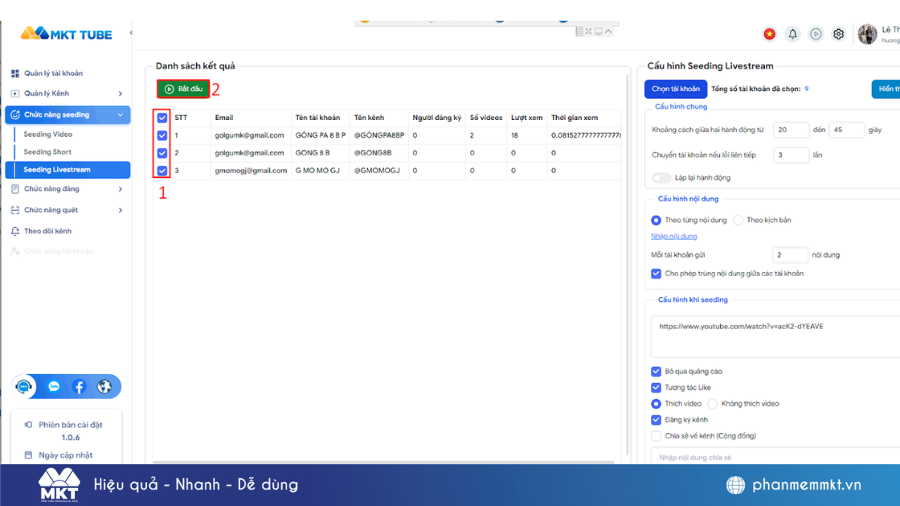900x506 pixels.
Task: Click the gmomogj@gmail.com email cell
Action: click(251, 170)
